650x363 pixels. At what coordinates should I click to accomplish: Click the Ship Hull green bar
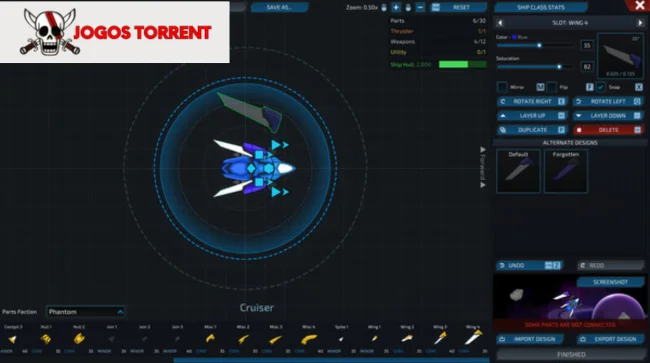coord(463,64)
